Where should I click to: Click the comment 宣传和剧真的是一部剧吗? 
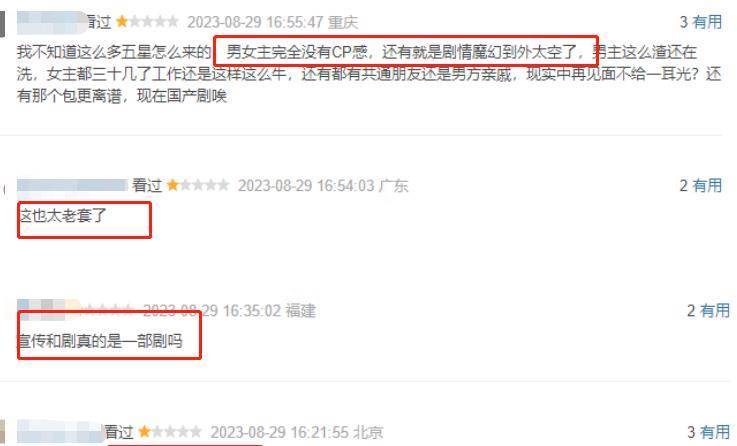click(x=100, y=341)
